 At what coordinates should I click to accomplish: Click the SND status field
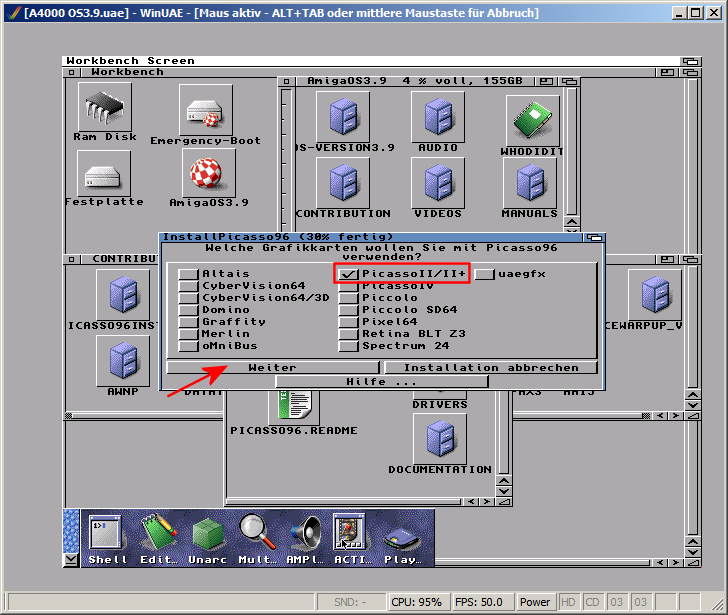coord(351,602)
